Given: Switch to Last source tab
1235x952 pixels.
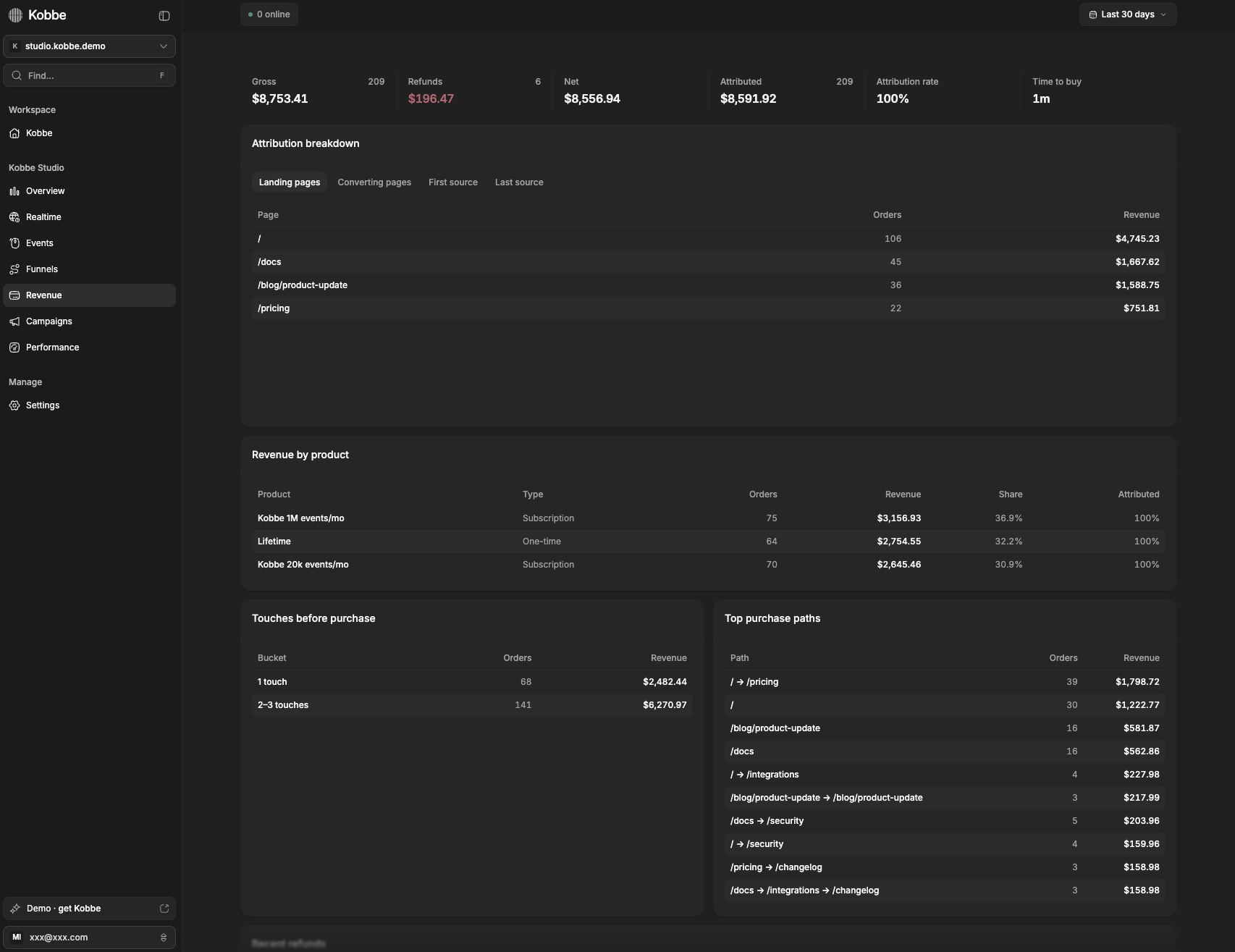Looking at the screenshot, I should point(519,182).
